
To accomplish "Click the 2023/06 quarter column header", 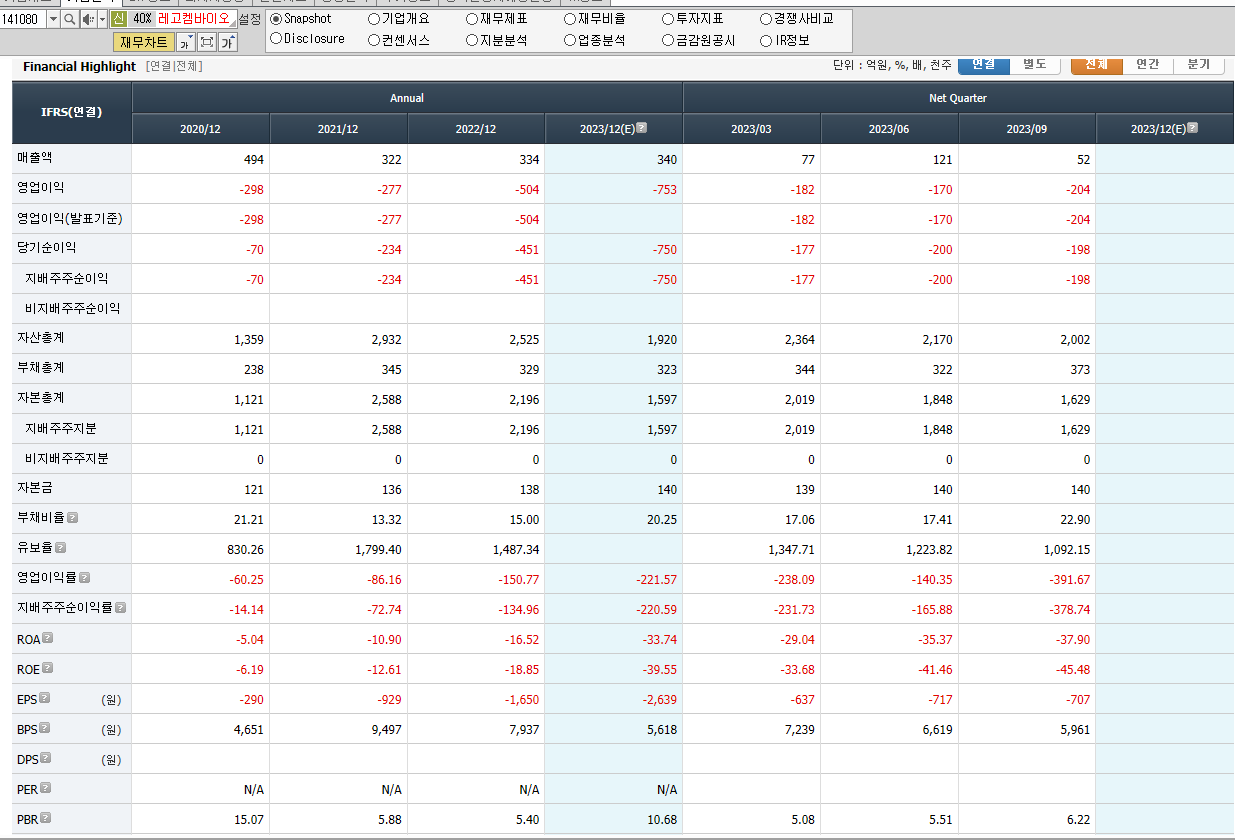I will (890, 129).
